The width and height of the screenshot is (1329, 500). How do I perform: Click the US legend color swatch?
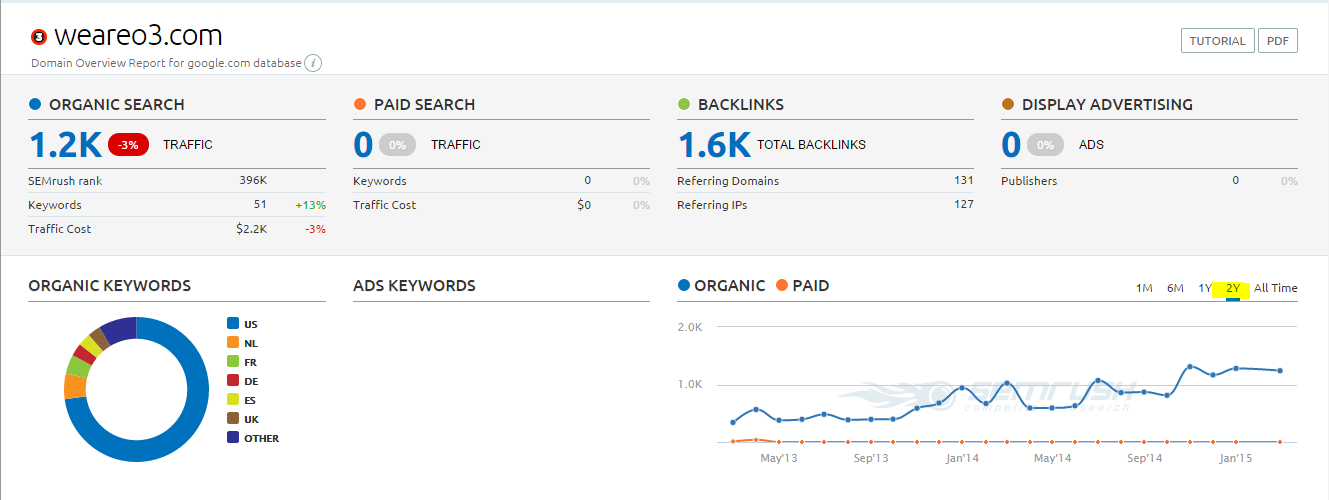233,324
